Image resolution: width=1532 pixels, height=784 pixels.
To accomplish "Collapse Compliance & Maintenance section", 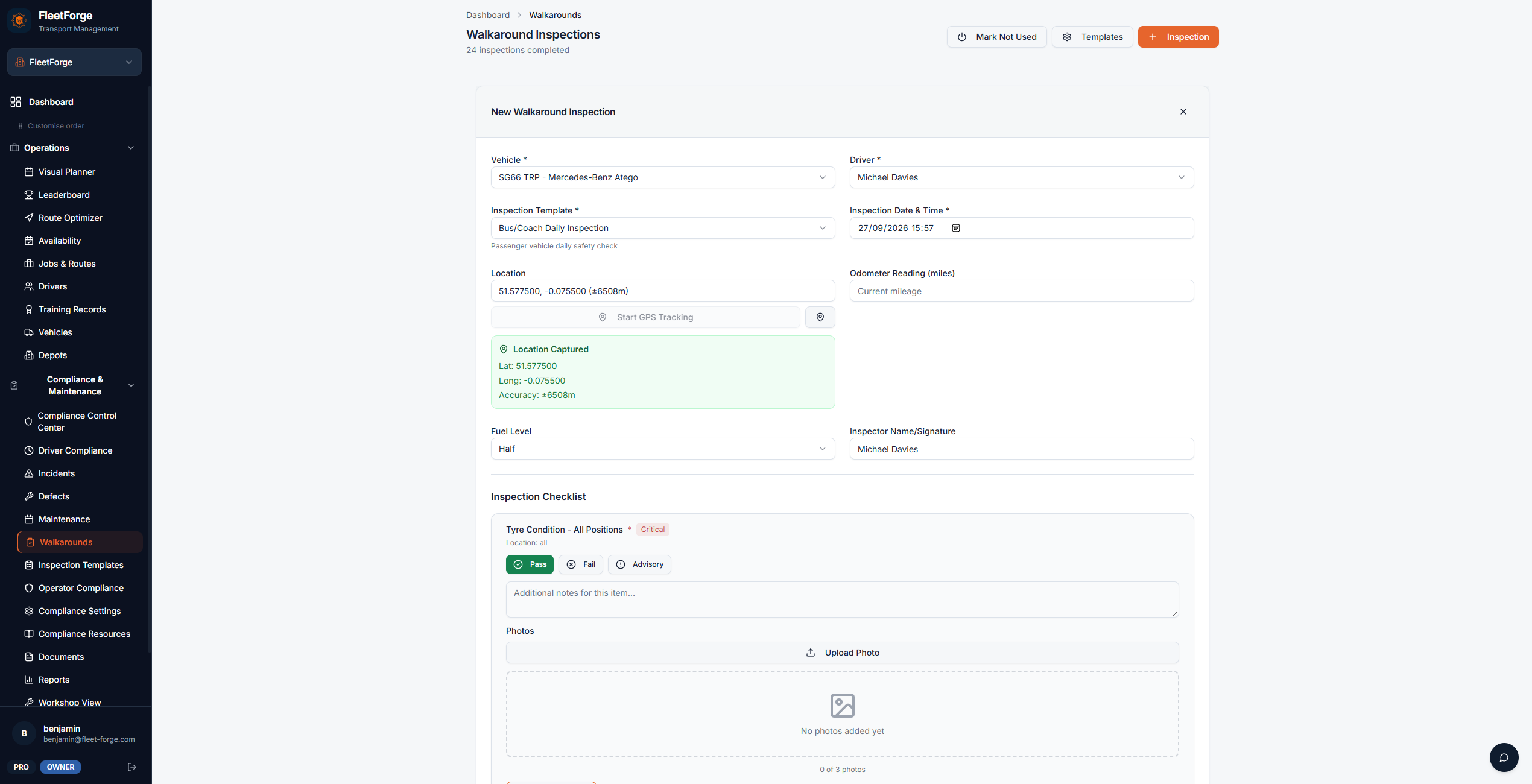I will 74,385.
